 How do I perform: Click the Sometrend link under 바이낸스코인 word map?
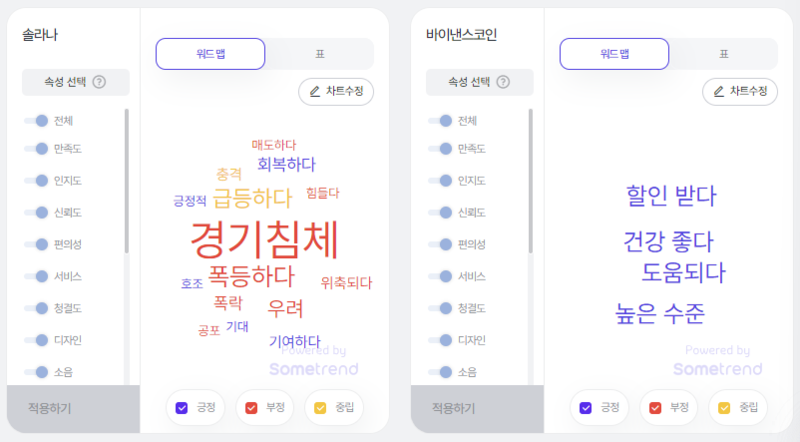[x=717, y=369]
